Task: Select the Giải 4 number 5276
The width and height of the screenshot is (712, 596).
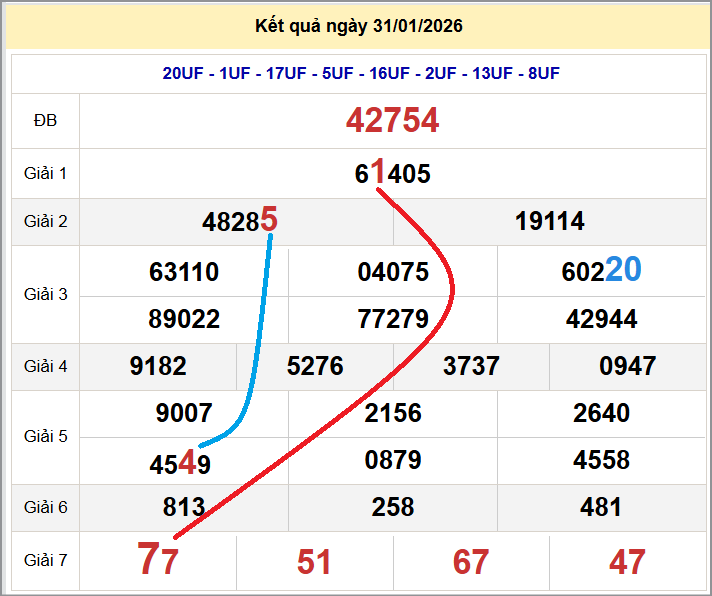Action: (315, 366)
